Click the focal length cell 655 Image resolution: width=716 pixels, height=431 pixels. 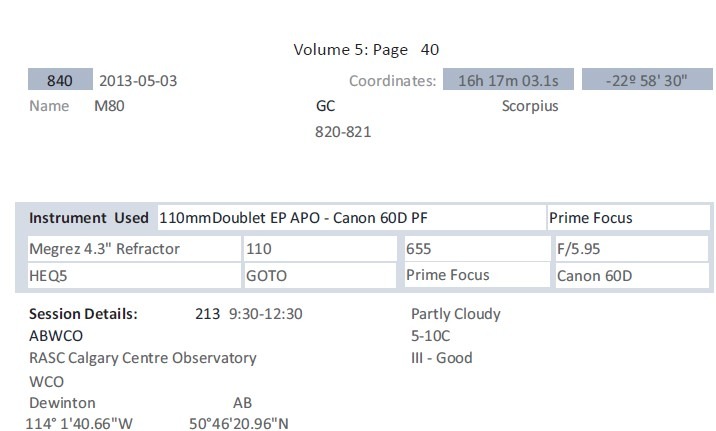click(420, 248)
